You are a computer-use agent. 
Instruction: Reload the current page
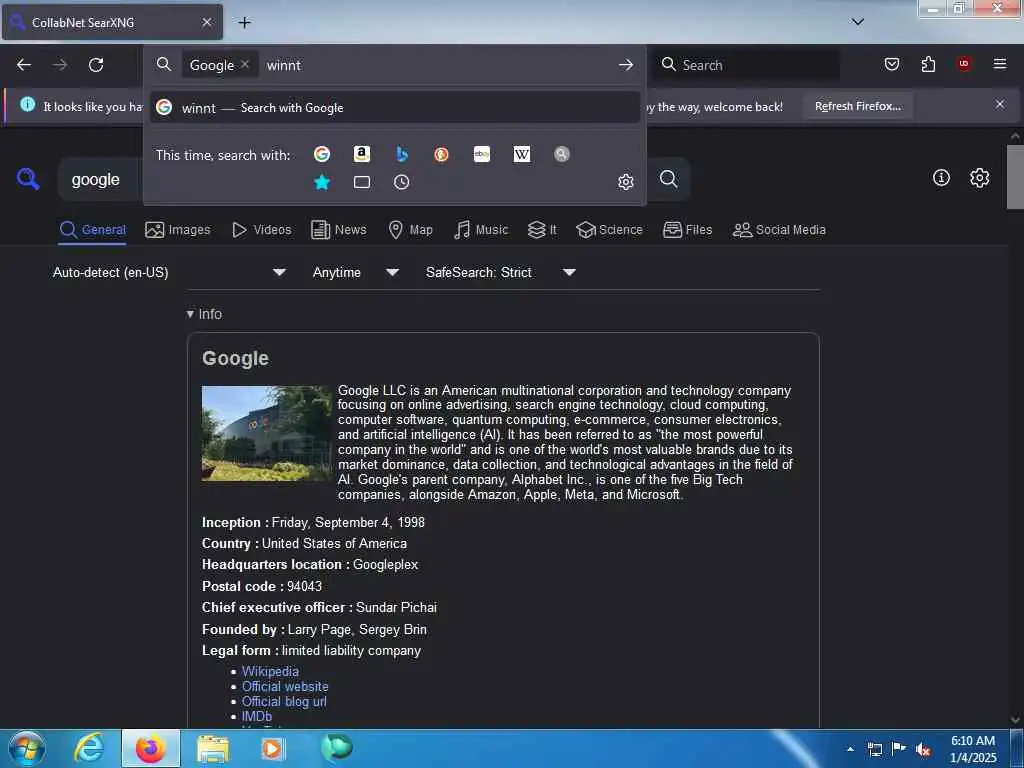96,65
